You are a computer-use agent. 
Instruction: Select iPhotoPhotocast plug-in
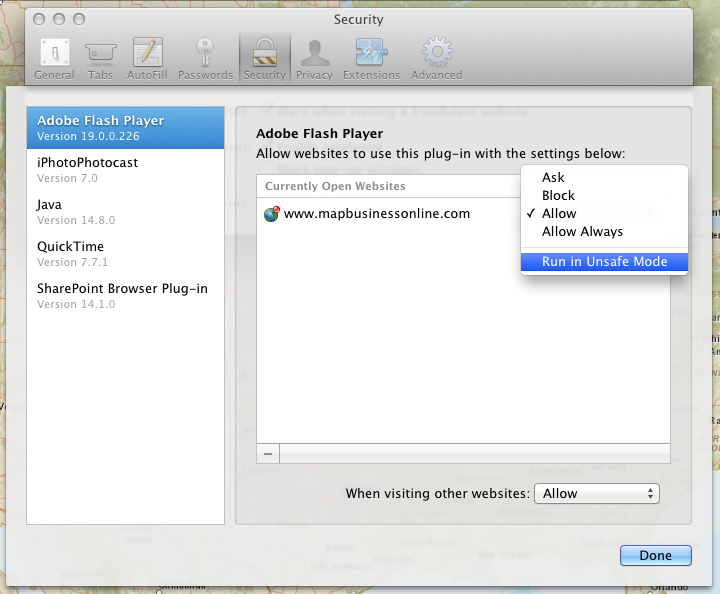125,170
